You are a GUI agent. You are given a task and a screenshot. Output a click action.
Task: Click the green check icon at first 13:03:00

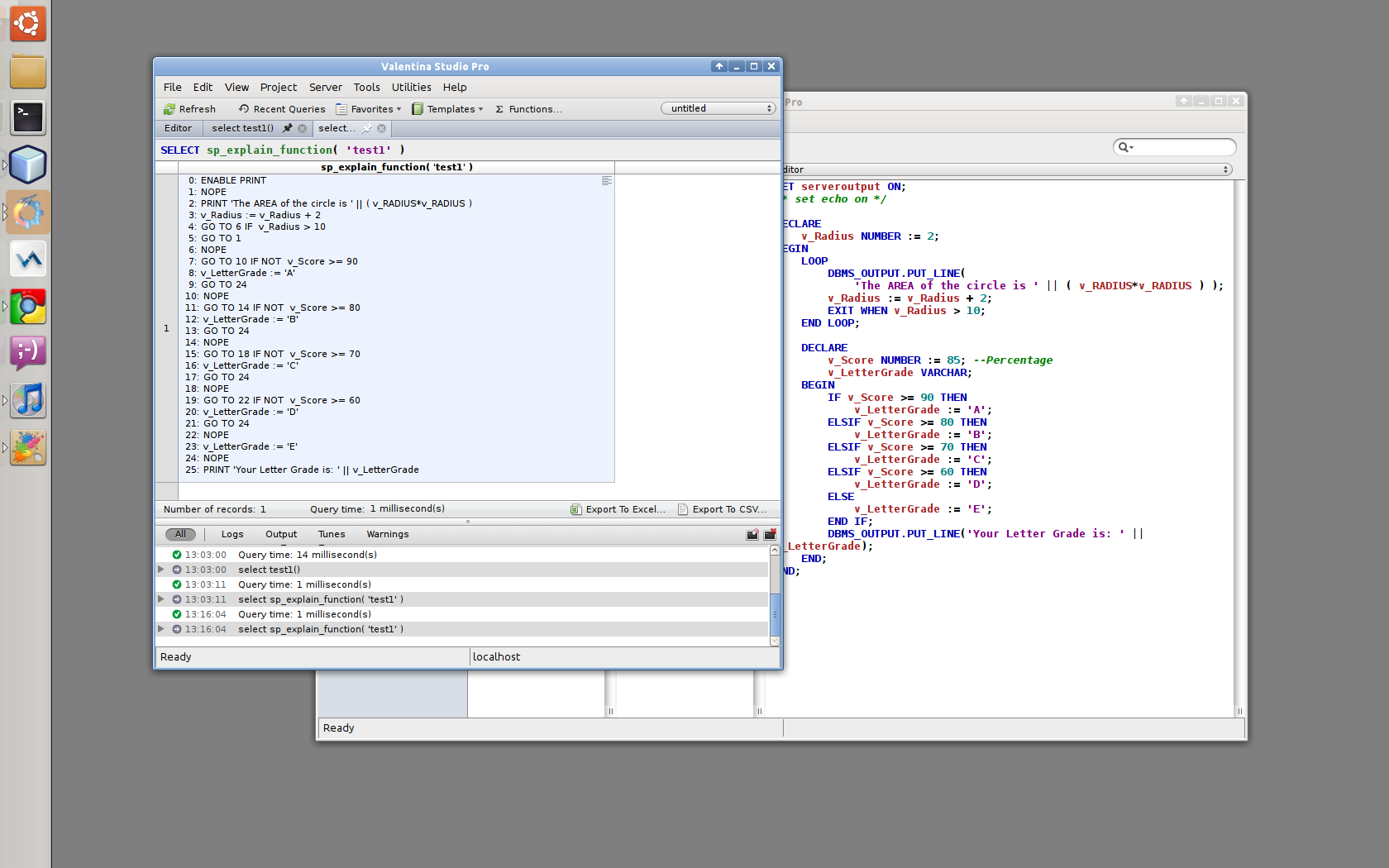(177, 555)
